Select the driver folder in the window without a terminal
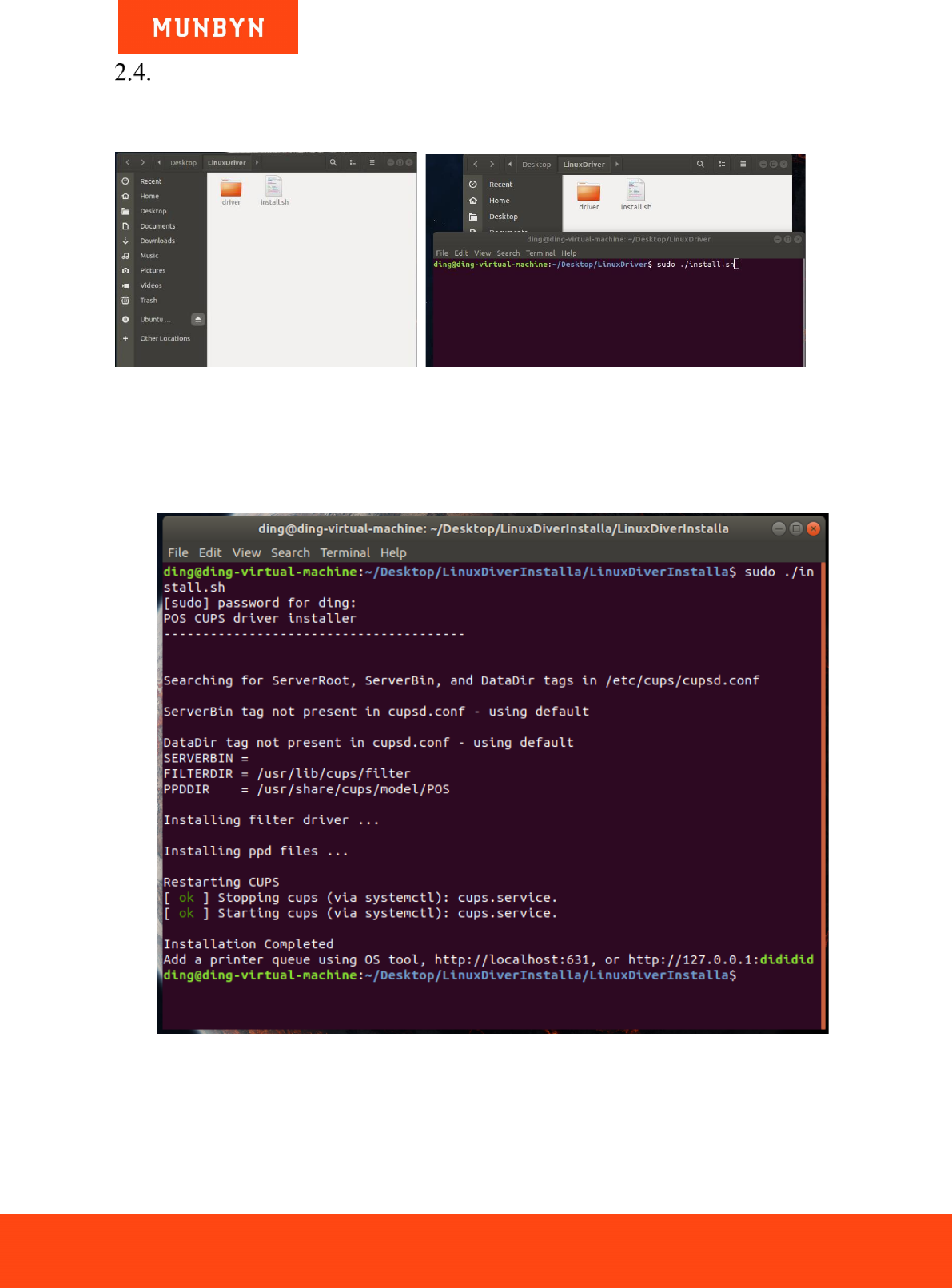 coord(231,191)
